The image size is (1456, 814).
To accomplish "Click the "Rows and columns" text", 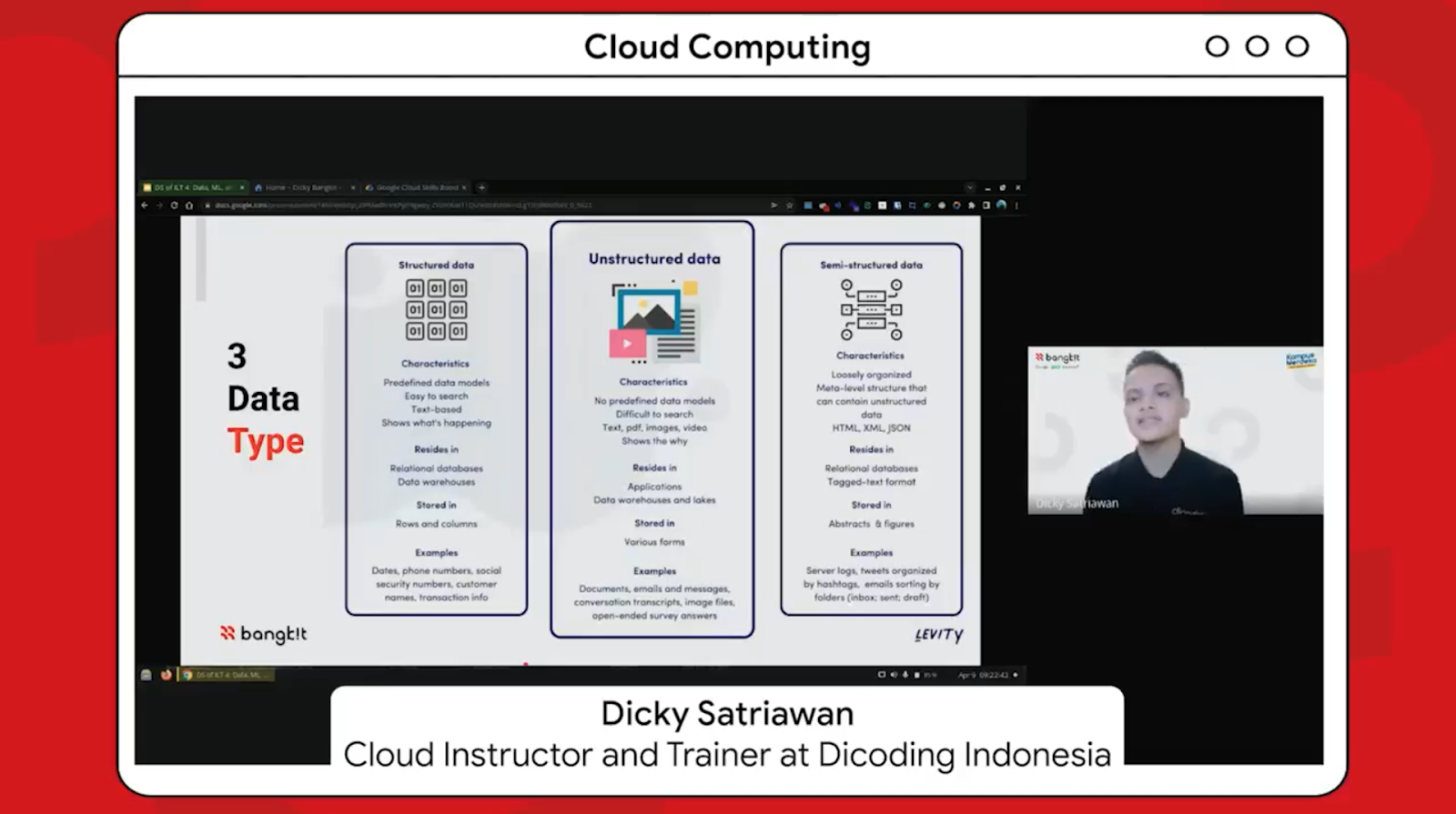I will [x=436, y=524].
